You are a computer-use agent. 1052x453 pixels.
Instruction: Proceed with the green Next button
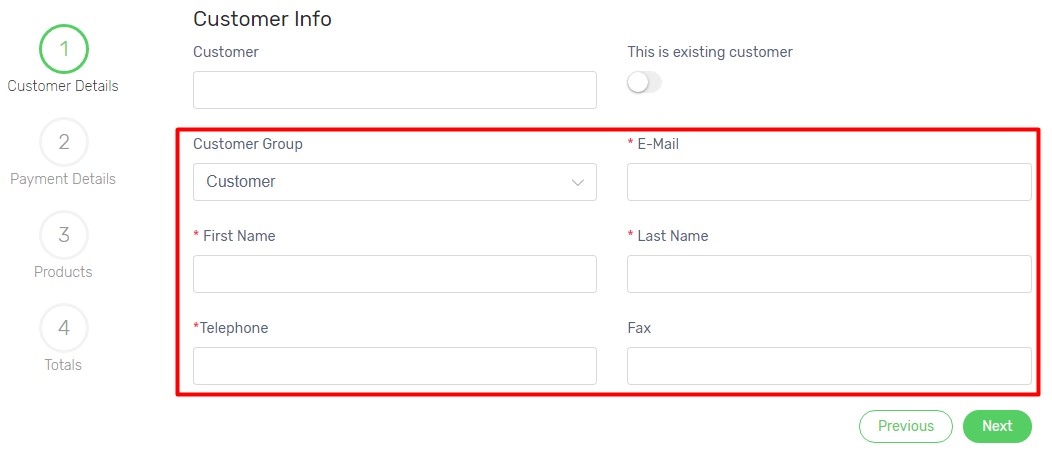point(997,426)
